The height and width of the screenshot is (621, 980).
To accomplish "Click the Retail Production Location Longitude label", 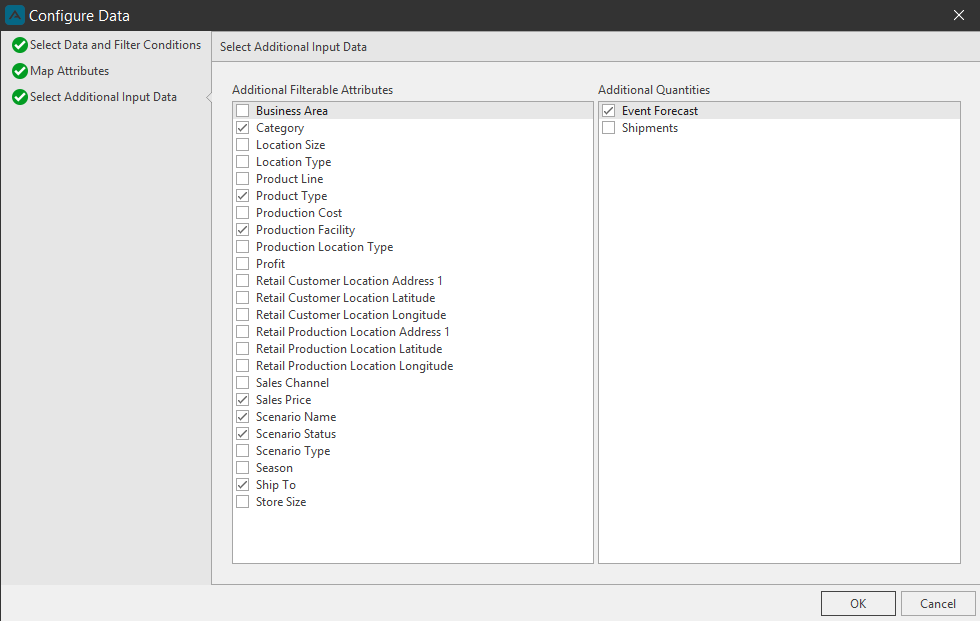I will [x=354, y=366].
